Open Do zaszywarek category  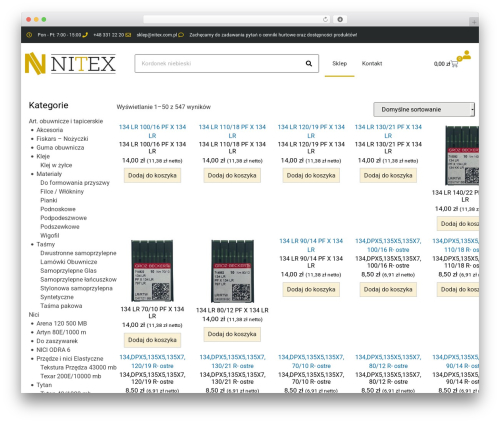[x=57, y=341]
